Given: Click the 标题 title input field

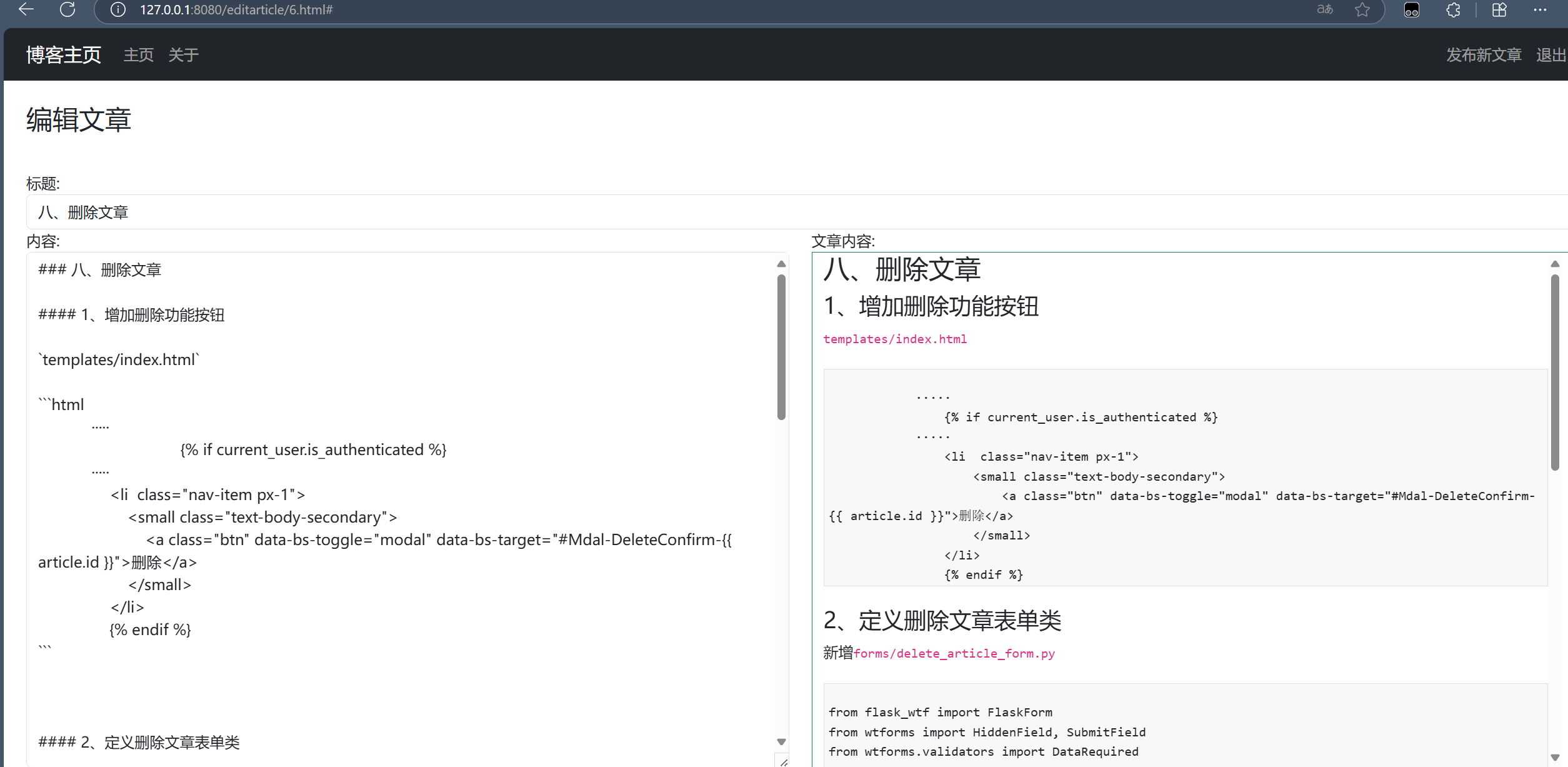Looking at the screenshot, I should [x=750, y=212].
